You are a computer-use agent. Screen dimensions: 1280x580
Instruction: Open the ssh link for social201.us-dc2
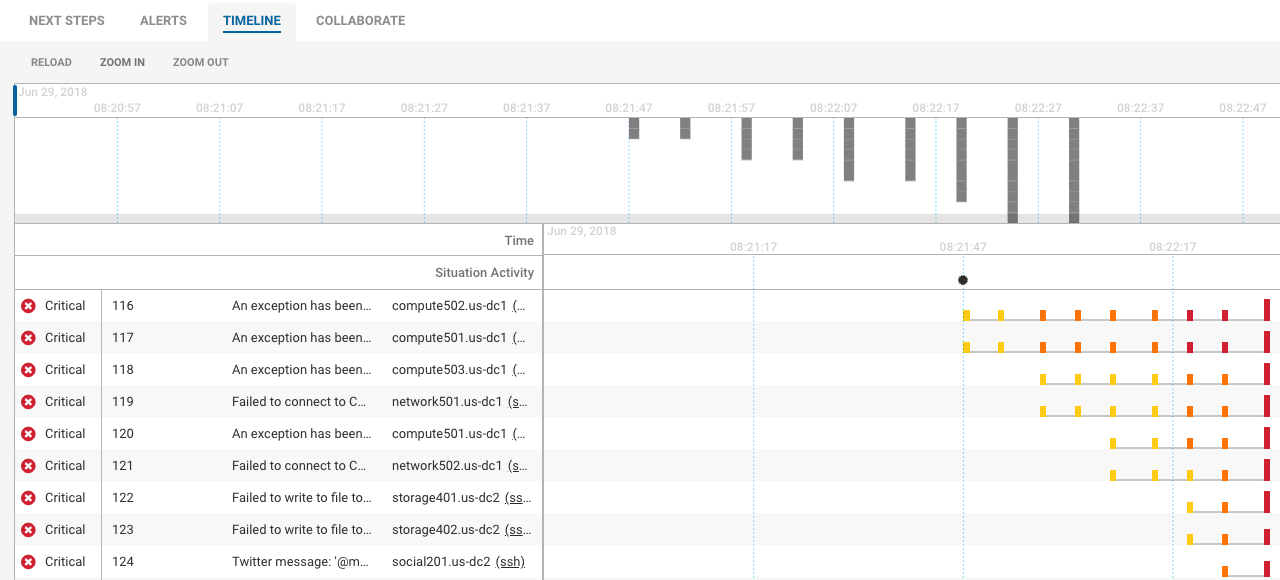click(510, 562)
